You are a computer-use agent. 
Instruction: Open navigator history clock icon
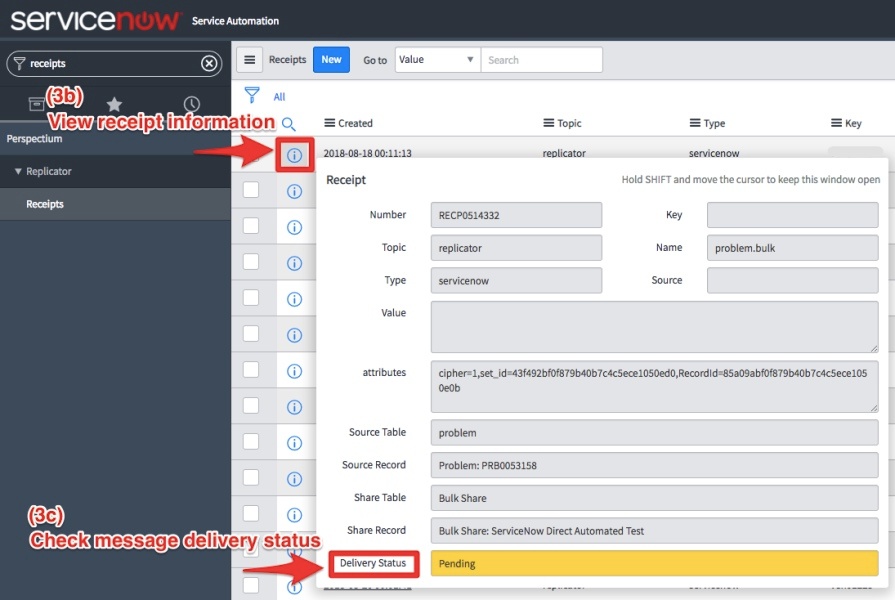(x=192, y=104)
